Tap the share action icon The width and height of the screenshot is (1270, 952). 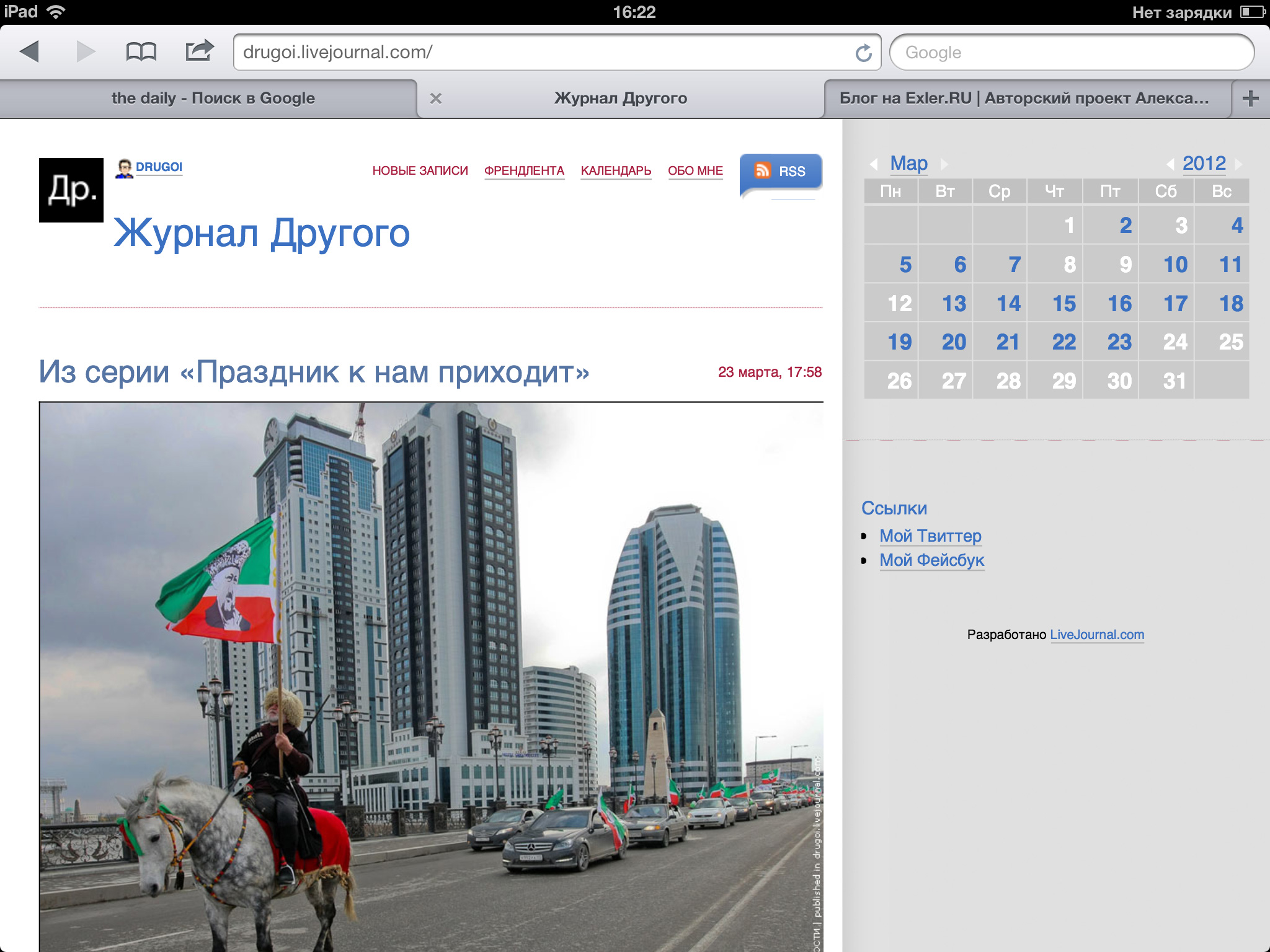(x=199, y=50)
